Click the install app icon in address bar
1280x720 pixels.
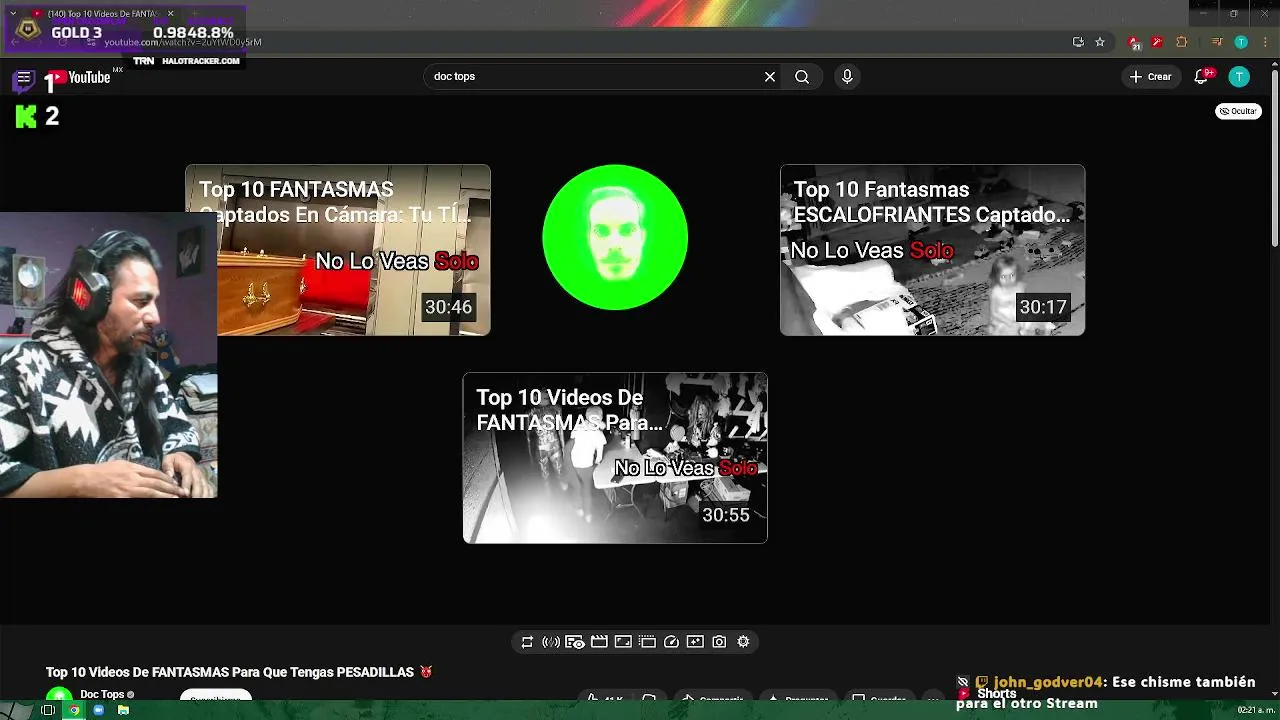[1078, 42]
